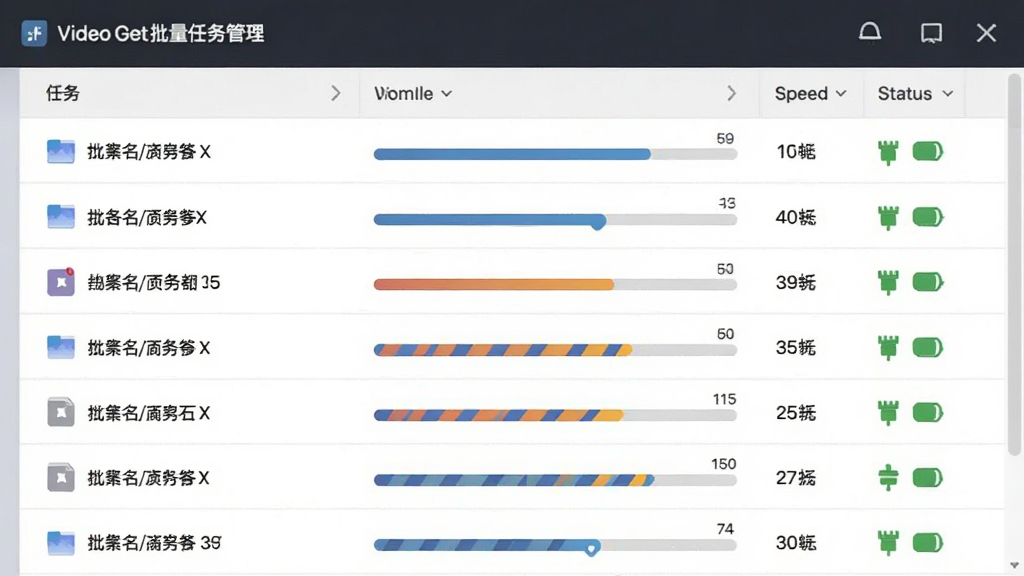Click the 任务 column header label
This screenshot has height=576, width=1024.
coord(63,93)
